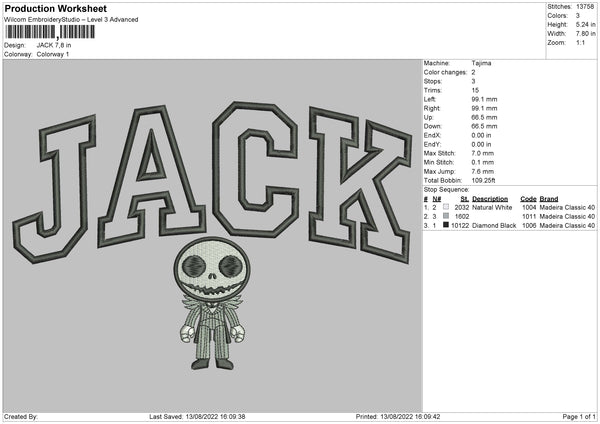
Task: Click the Production Worksheet title
Action: (48, 8)
